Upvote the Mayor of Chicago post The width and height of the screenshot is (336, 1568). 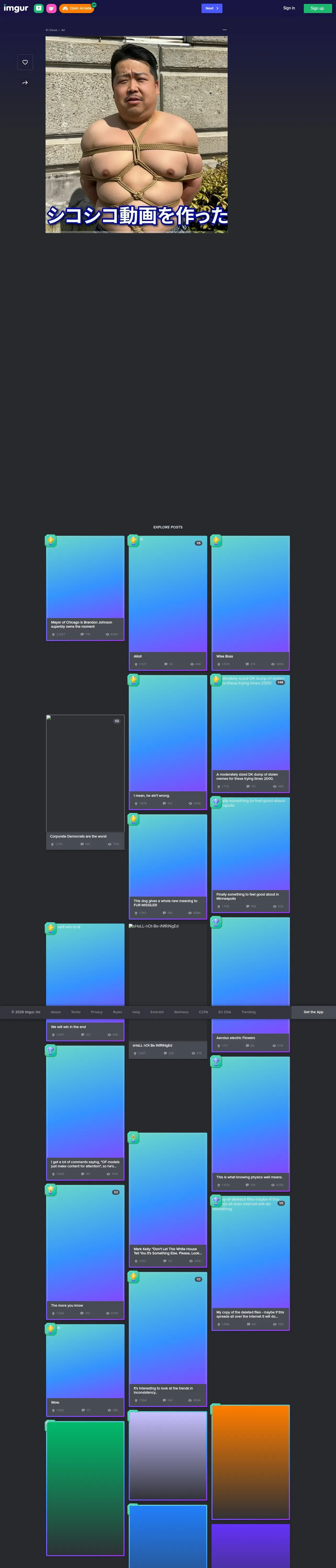[54, 634]
